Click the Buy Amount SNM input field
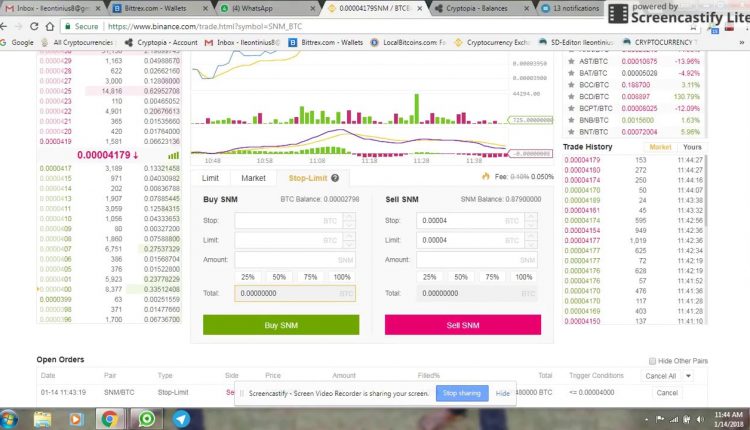The width and height of the screenshot is (750, 430). [x=295, y=260]
